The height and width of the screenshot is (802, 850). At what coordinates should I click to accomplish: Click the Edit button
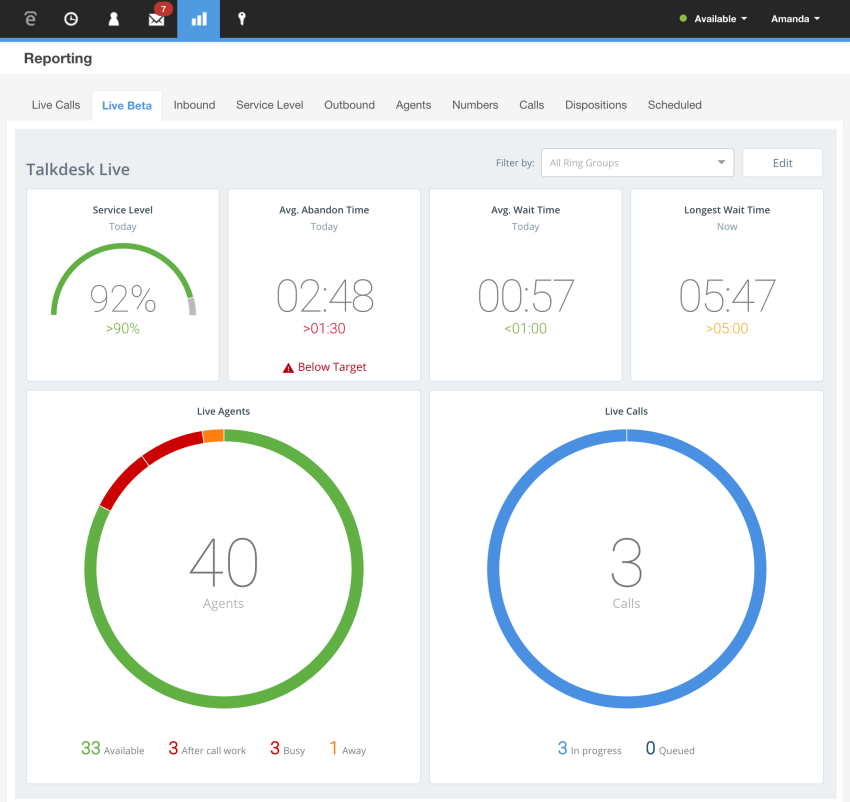click(782, 163)
